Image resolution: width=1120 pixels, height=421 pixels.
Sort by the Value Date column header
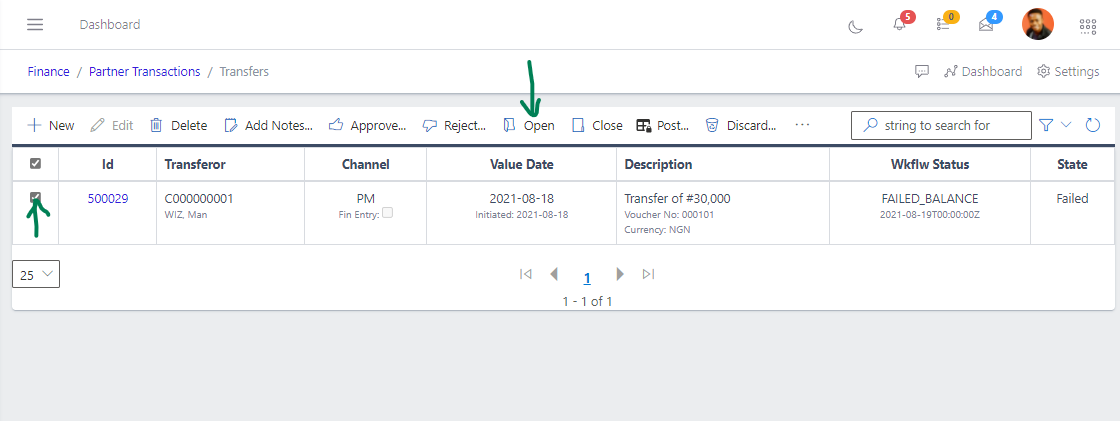click(x=521, y=164)
